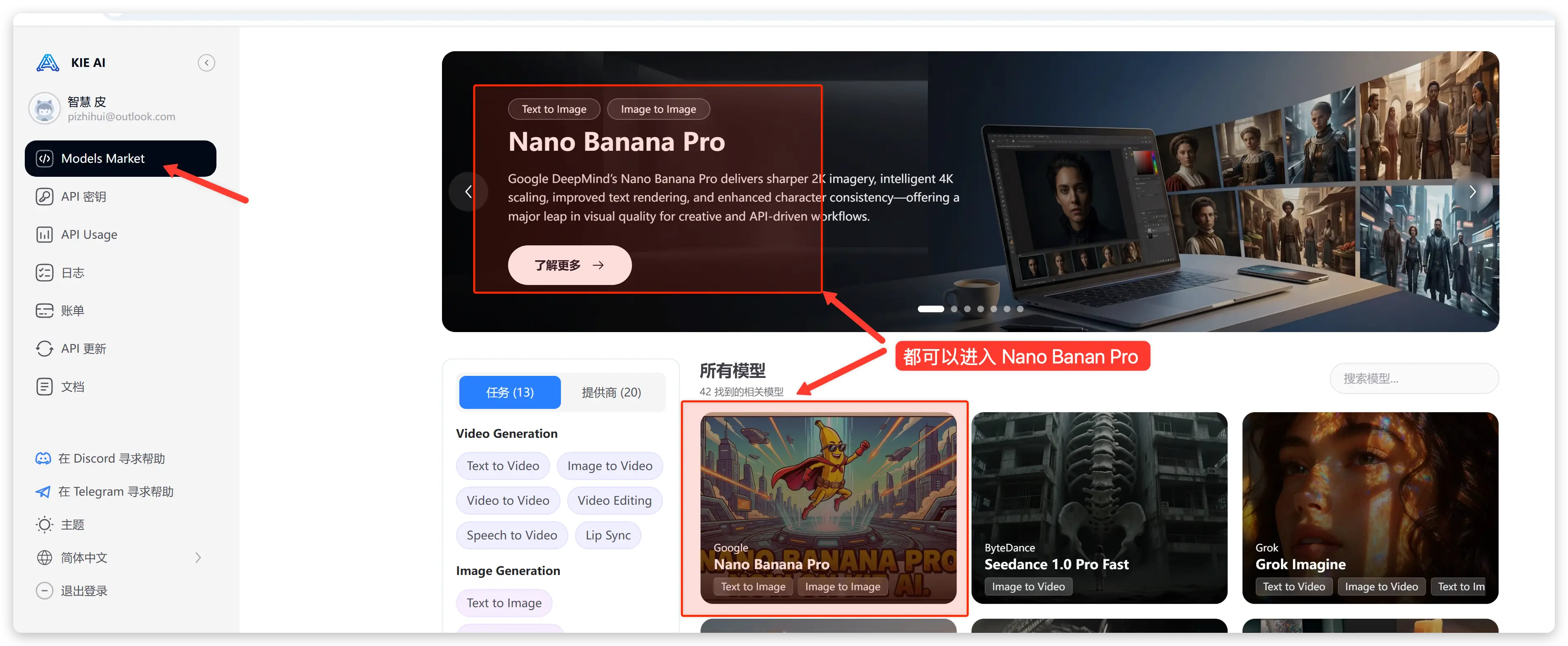This screenshot has height=646, width=1568.
Task: Click 退出登录 to log out
Action: click(84, 591)
